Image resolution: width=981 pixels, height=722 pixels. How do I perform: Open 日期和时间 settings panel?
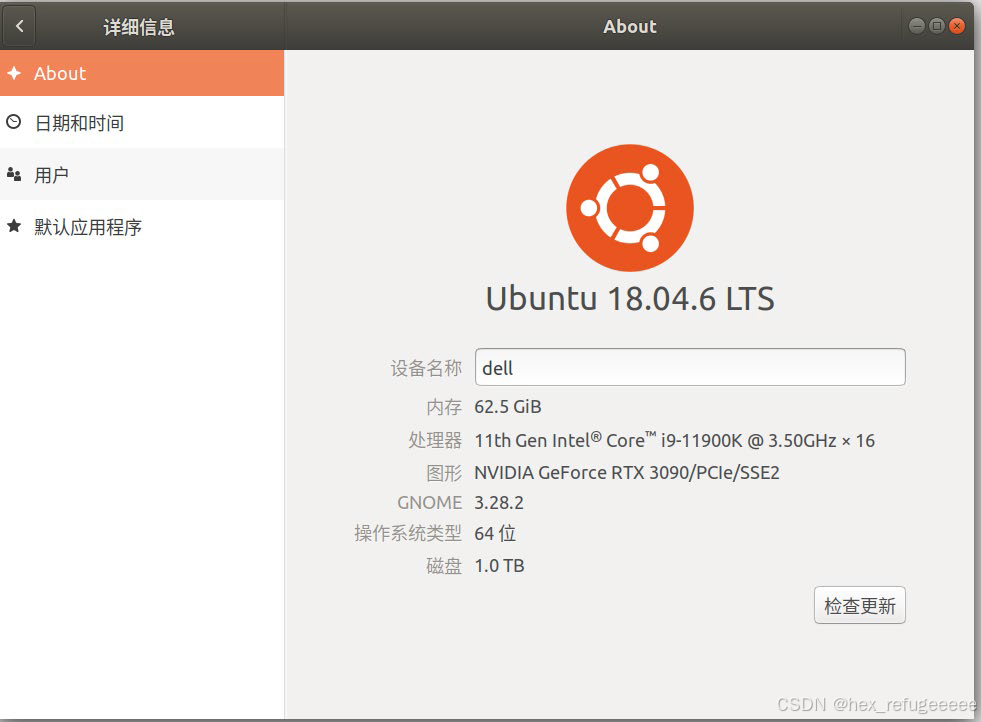(x=142, y=123)
